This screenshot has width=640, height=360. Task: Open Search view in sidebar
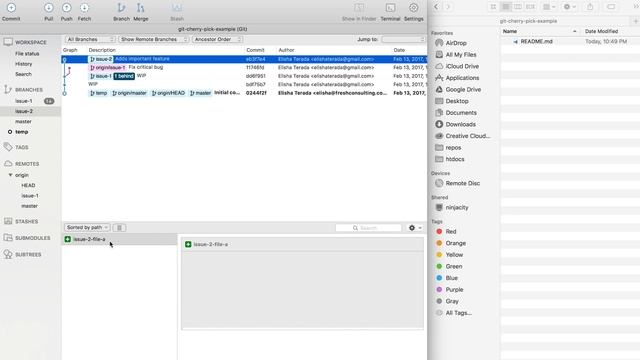click(x=23, y=74)
